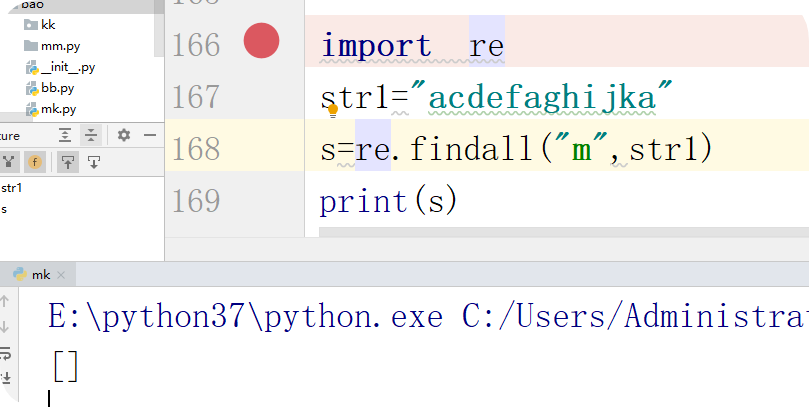Viewport: 809px width, 407px height.
Task: Open Structure panel settings gear
Action: click(124, 135)
